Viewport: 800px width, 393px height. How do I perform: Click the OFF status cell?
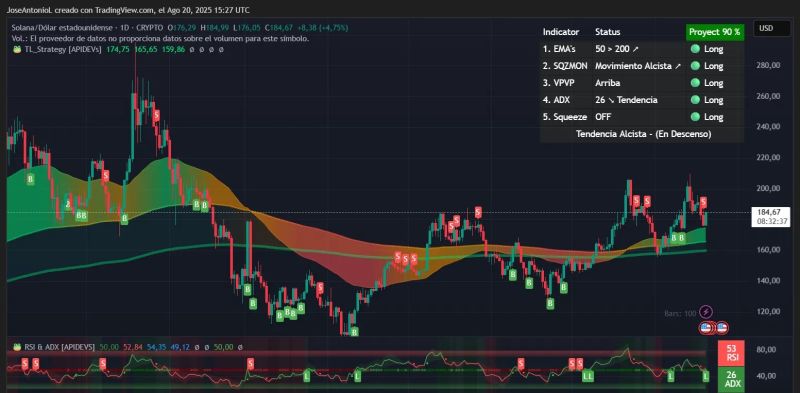coord(603,117)
